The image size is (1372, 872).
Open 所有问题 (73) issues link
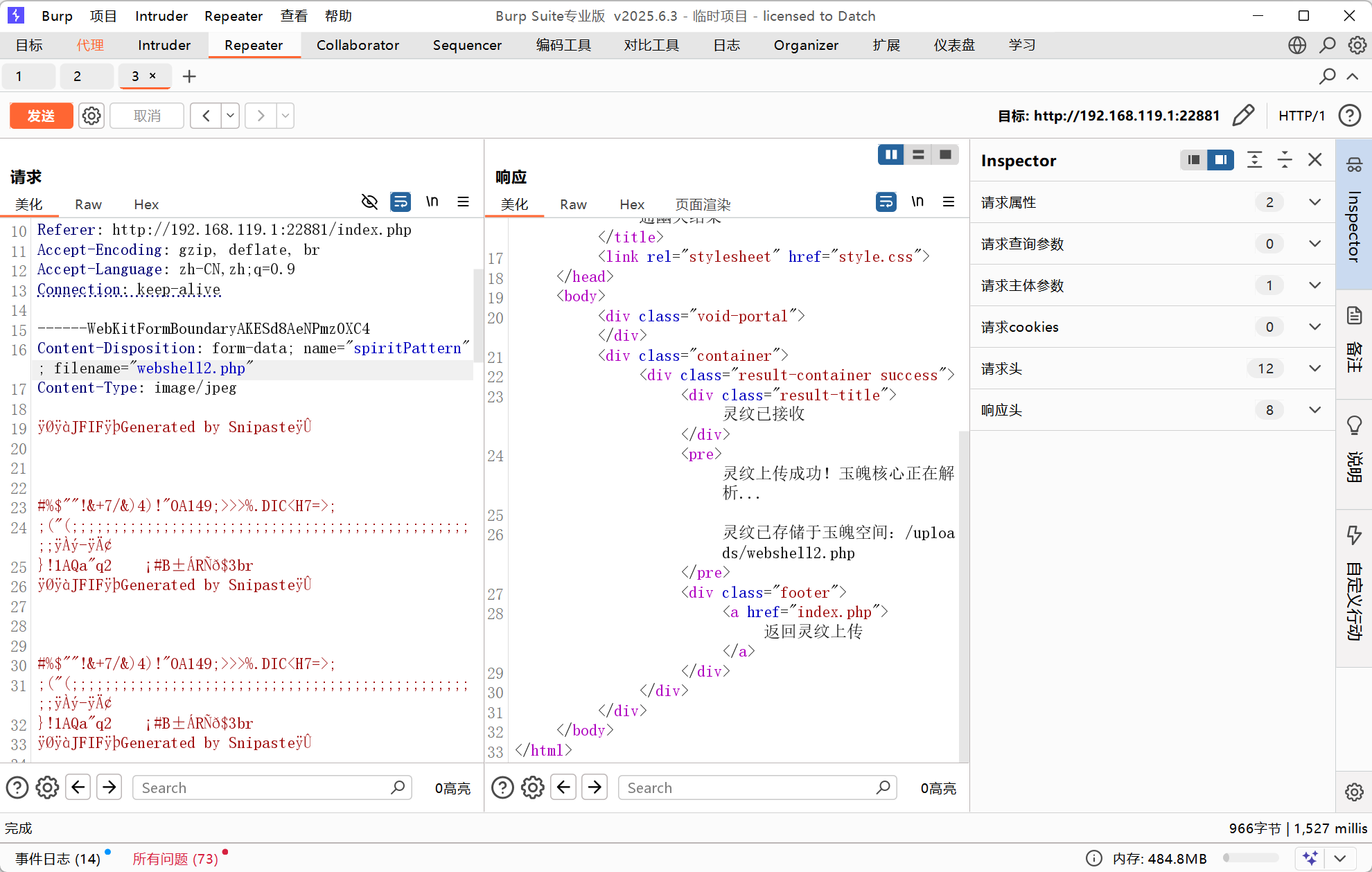click(175, 859)
